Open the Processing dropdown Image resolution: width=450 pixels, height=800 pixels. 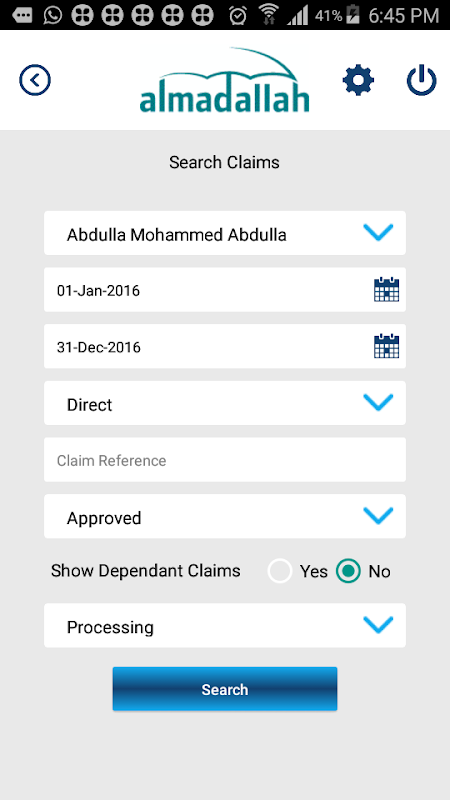coord(225,626)
